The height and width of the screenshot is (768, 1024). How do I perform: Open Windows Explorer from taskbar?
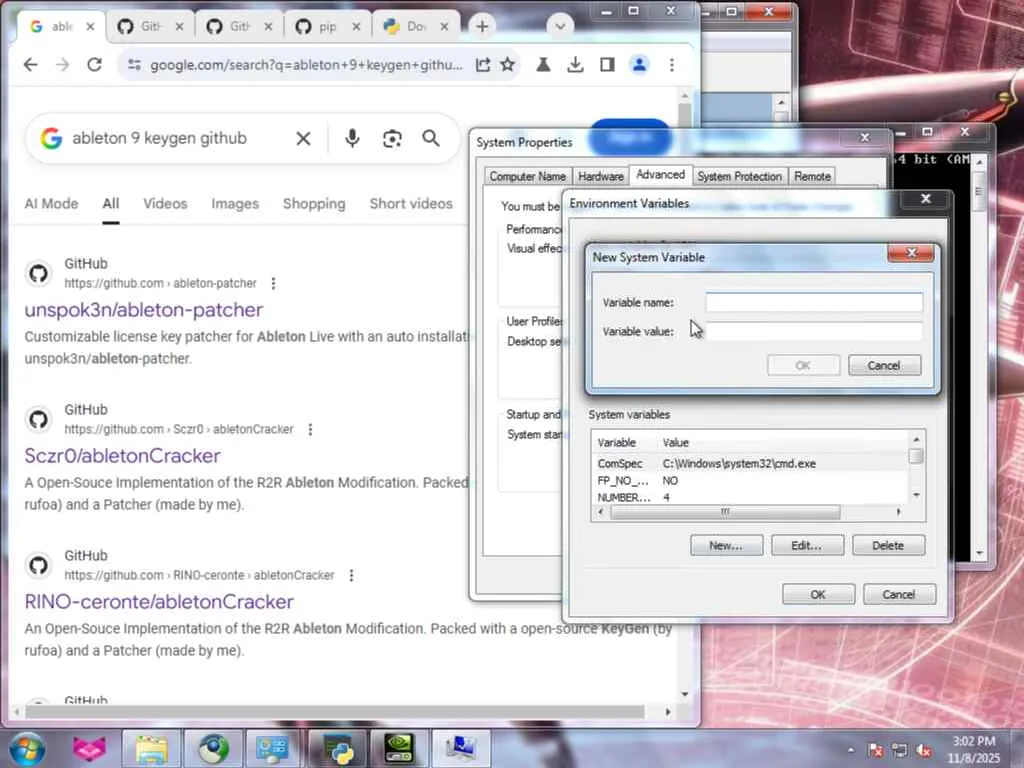coord(152,748)
